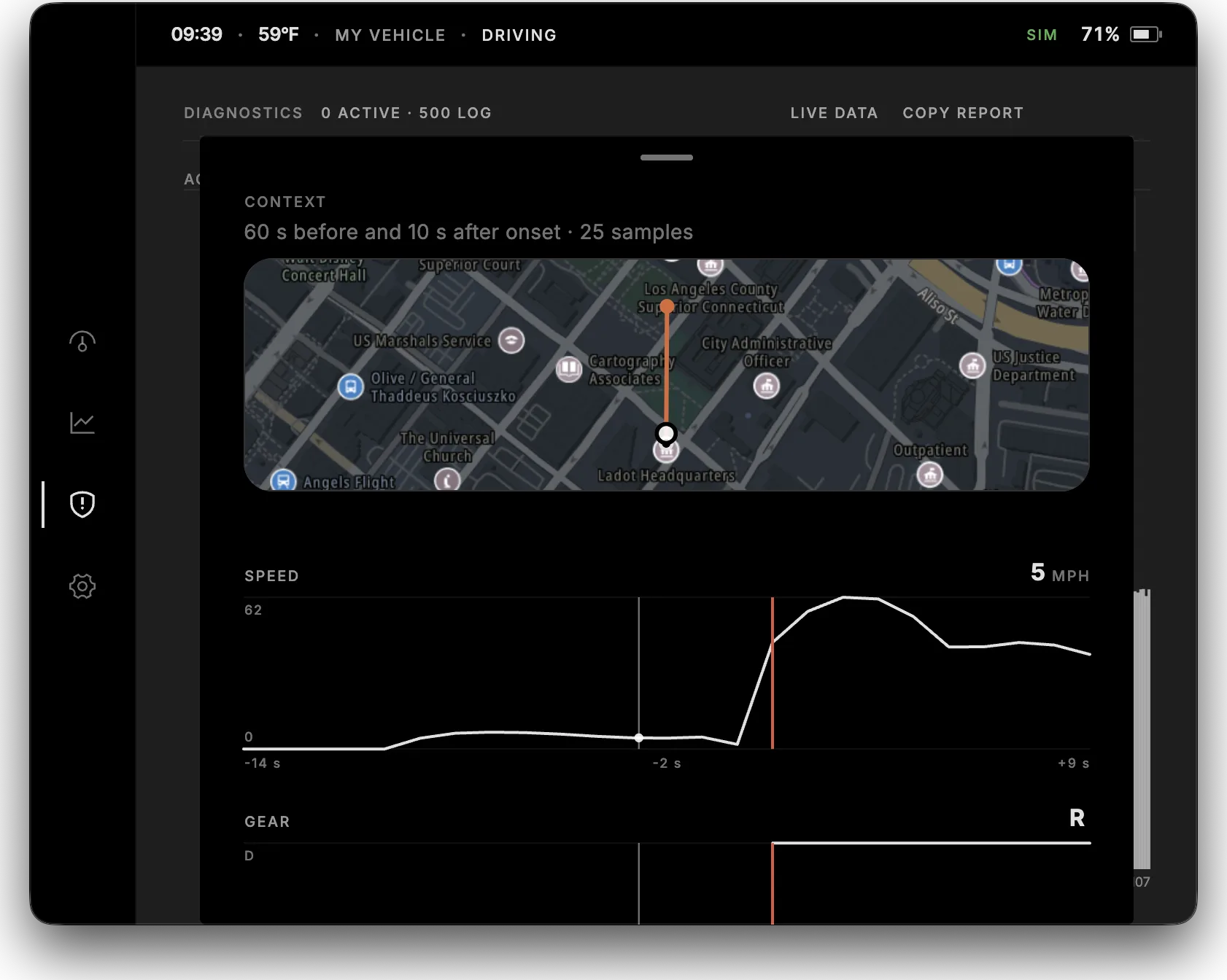
Task: Open LIVE DATA view
Action: [834, 113]
